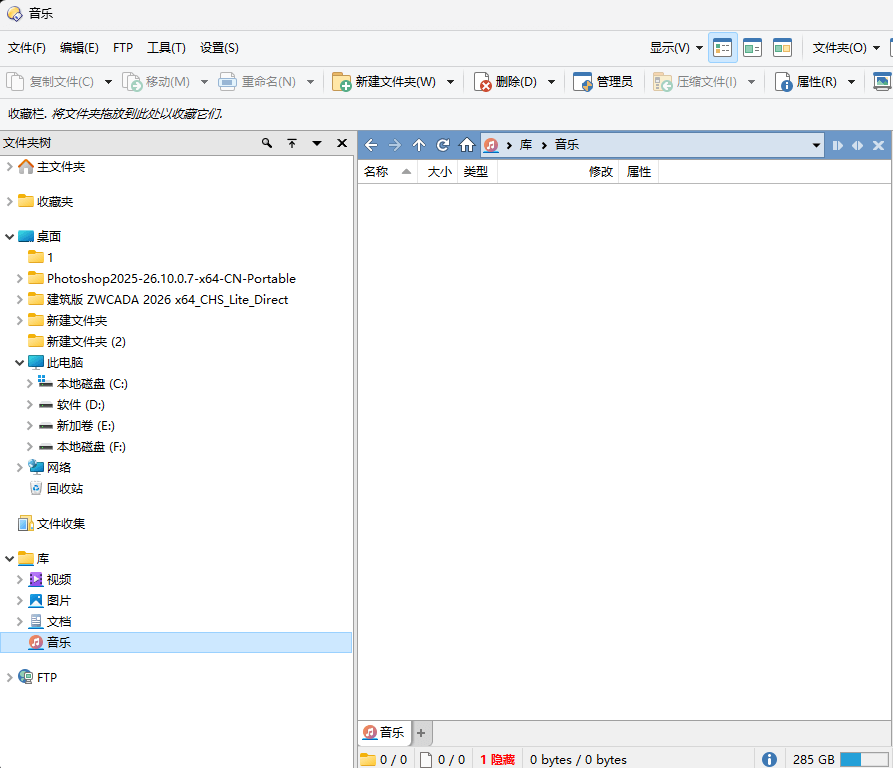Open a new tab with the plus button
This screenshot has height=768, width=893.
pyautogui.click(x=420, y=732)
